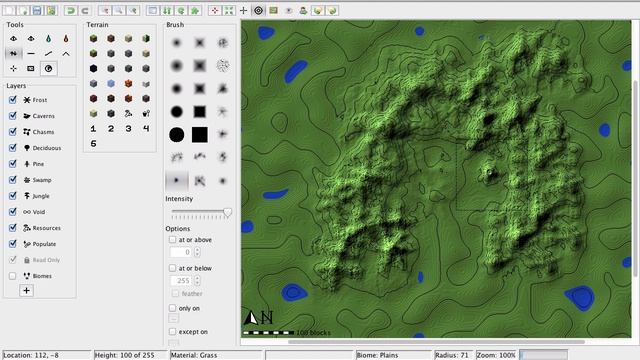Viewport: 640px width, 360px height.
Task: Uncheck the Pine layer checkbox
Action: tap(13, 164)
